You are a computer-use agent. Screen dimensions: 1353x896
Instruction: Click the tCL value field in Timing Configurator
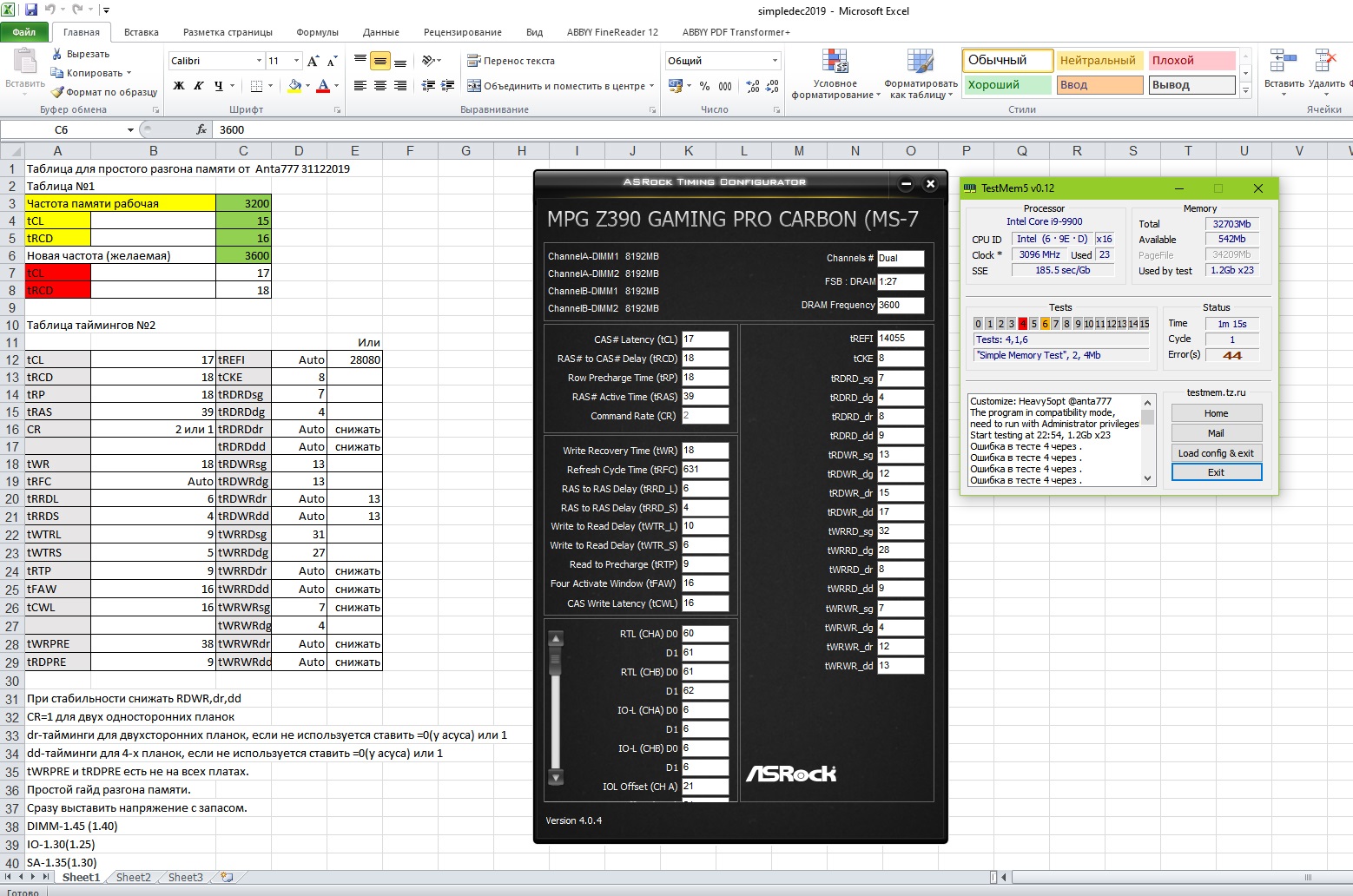(704, 339)
